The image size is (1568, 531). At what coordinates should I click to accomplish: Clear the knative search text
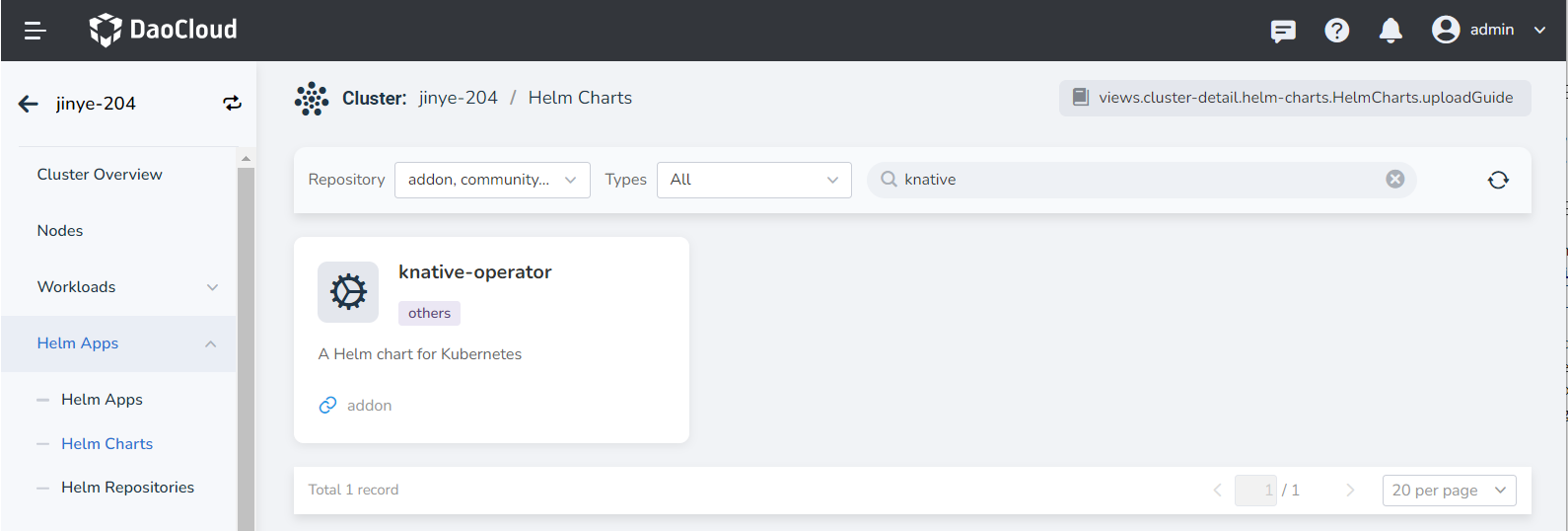1394,179
